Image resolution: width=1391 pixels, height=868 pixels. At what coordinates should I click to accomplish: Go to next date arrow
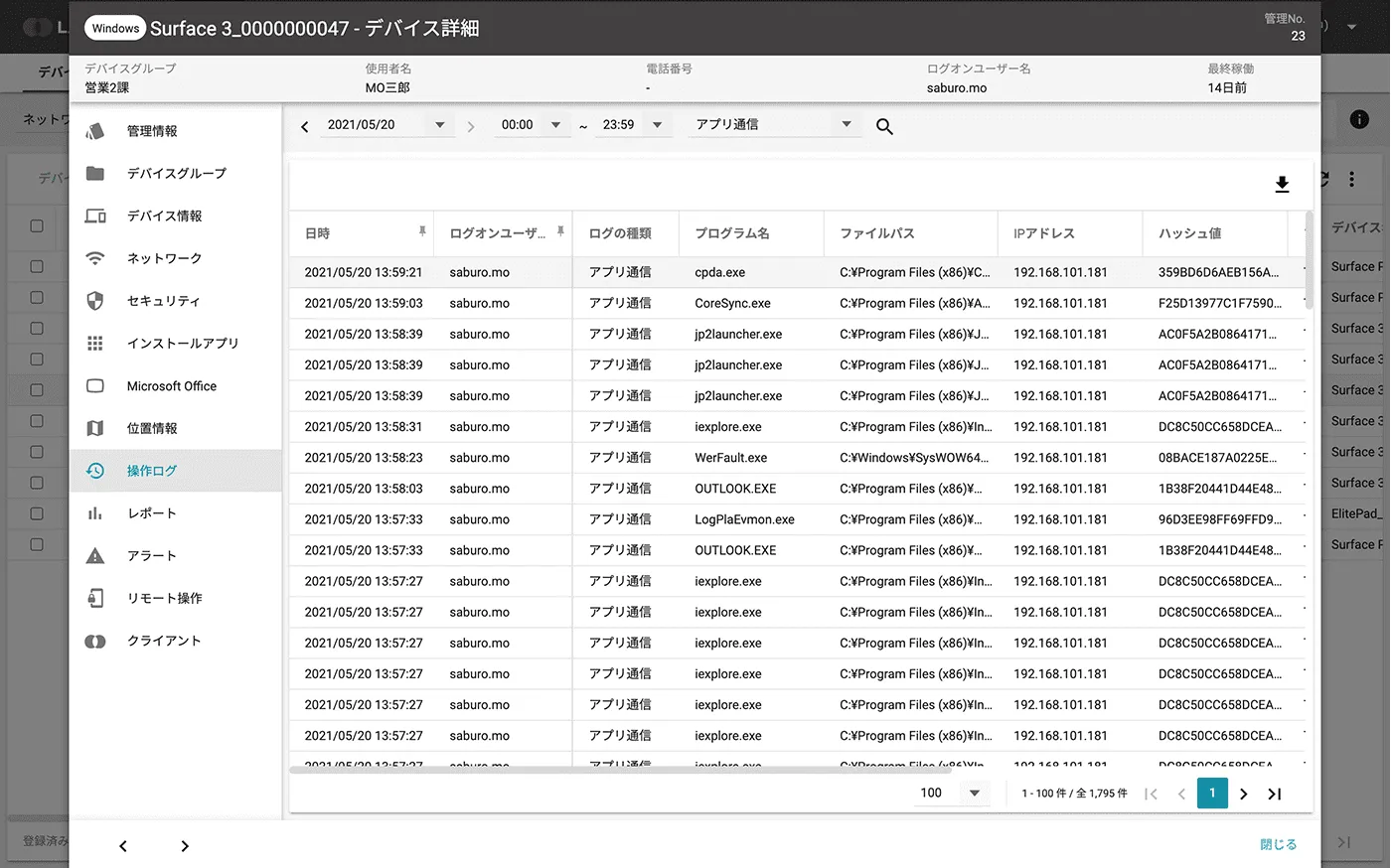(471, 126)
